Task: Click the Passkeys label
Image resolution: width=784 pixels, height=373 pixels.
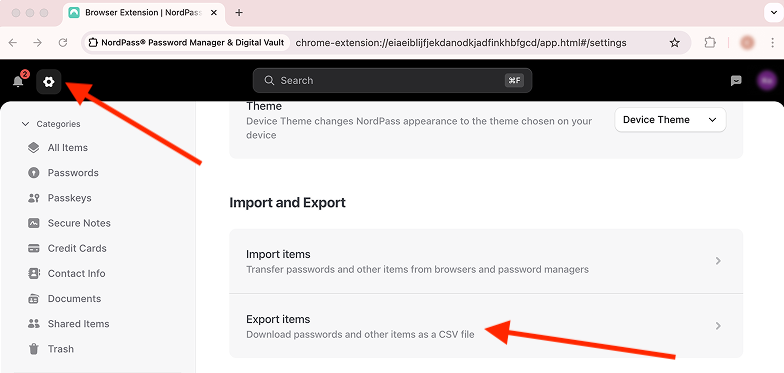Action: pyautogui.click(x=70, y=198)
